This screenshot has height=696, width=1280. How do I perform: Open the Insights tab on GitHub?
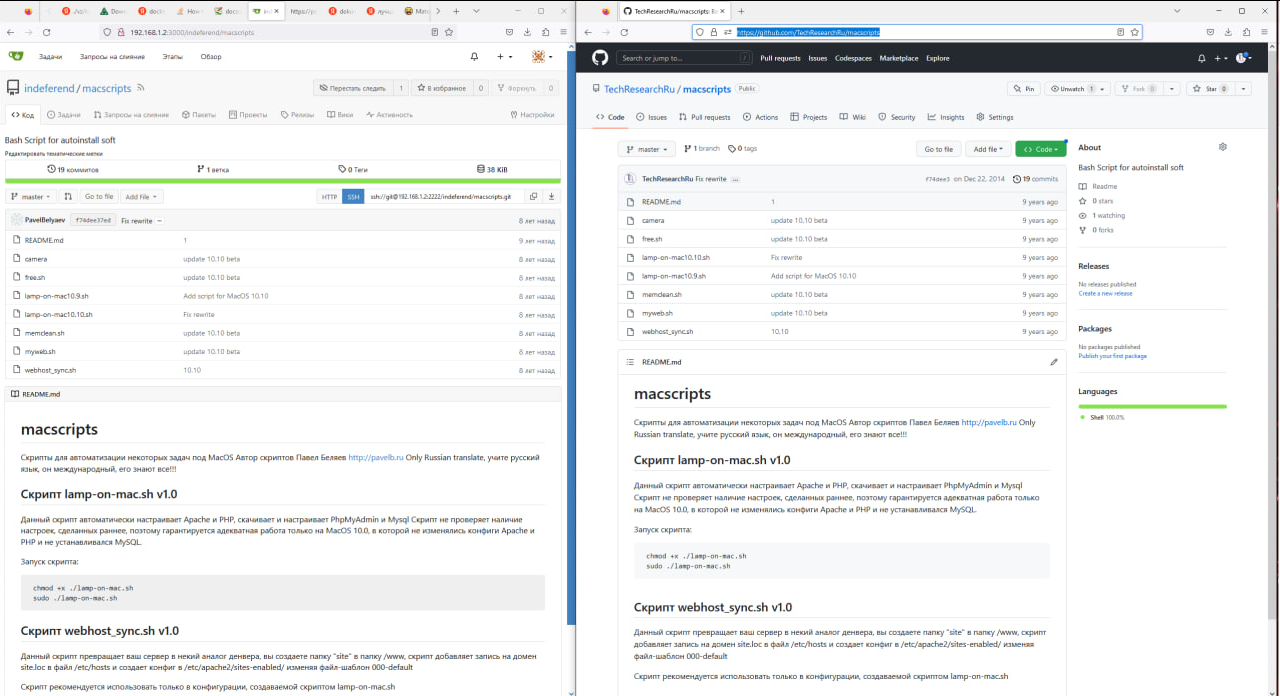[946, 117]
